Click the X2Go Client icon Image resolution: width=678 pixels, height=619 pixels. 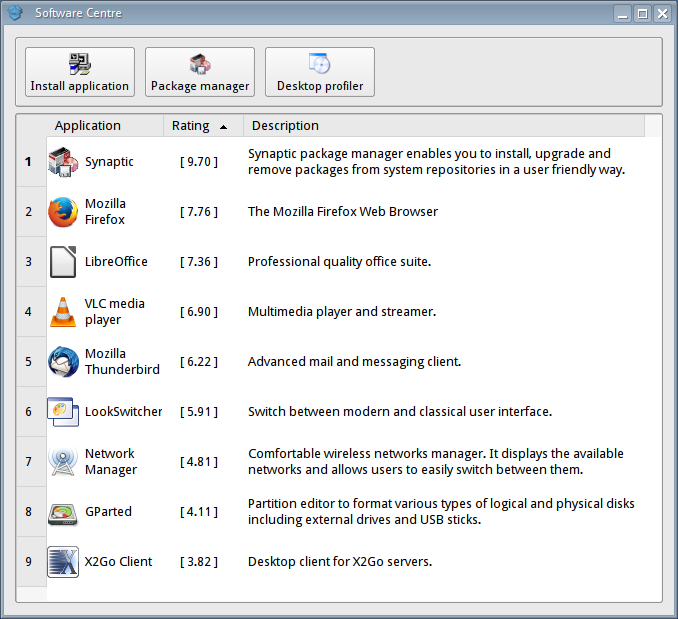point(63,562)
